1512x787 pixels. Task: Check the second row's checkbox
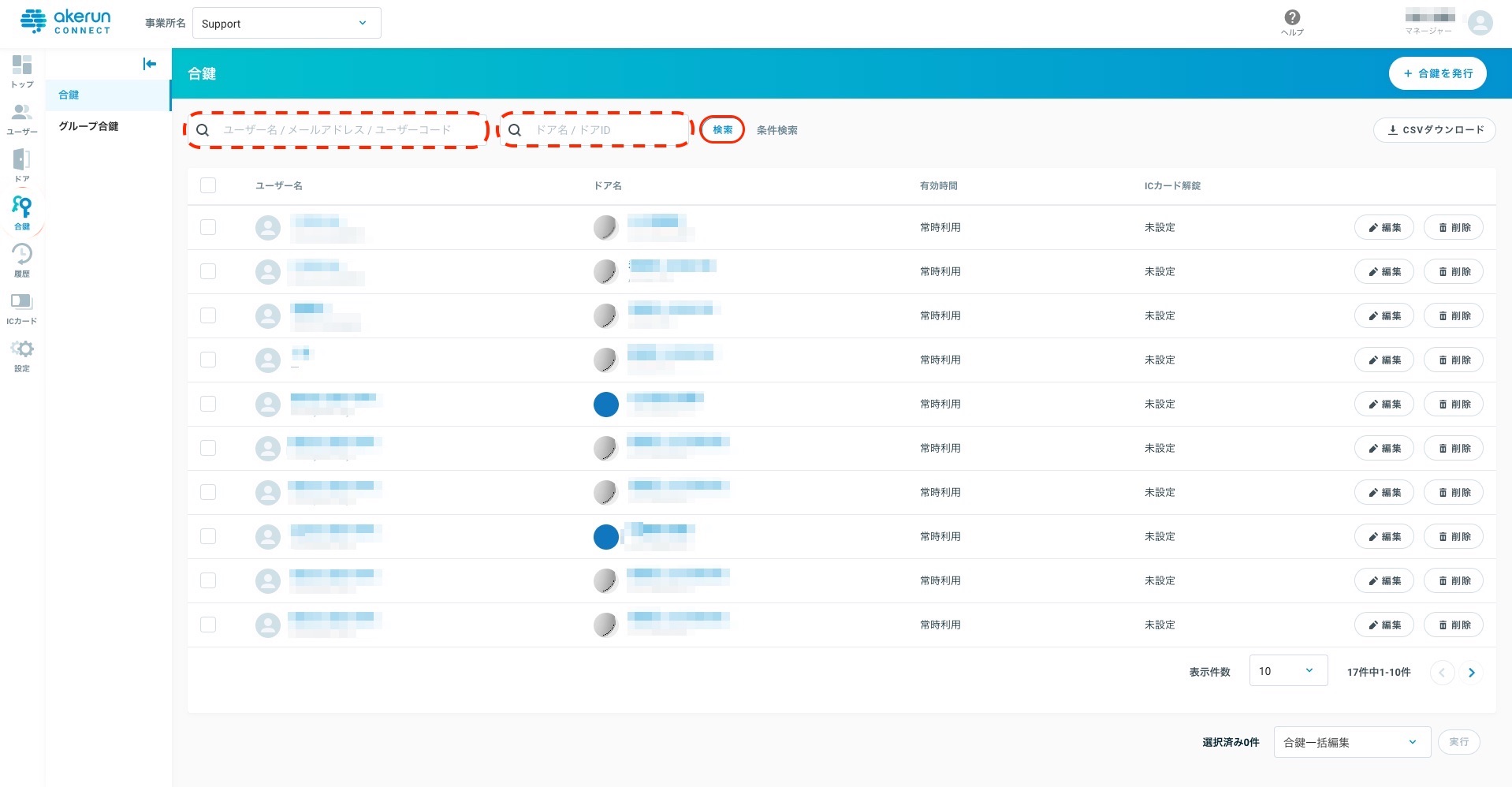208,271
